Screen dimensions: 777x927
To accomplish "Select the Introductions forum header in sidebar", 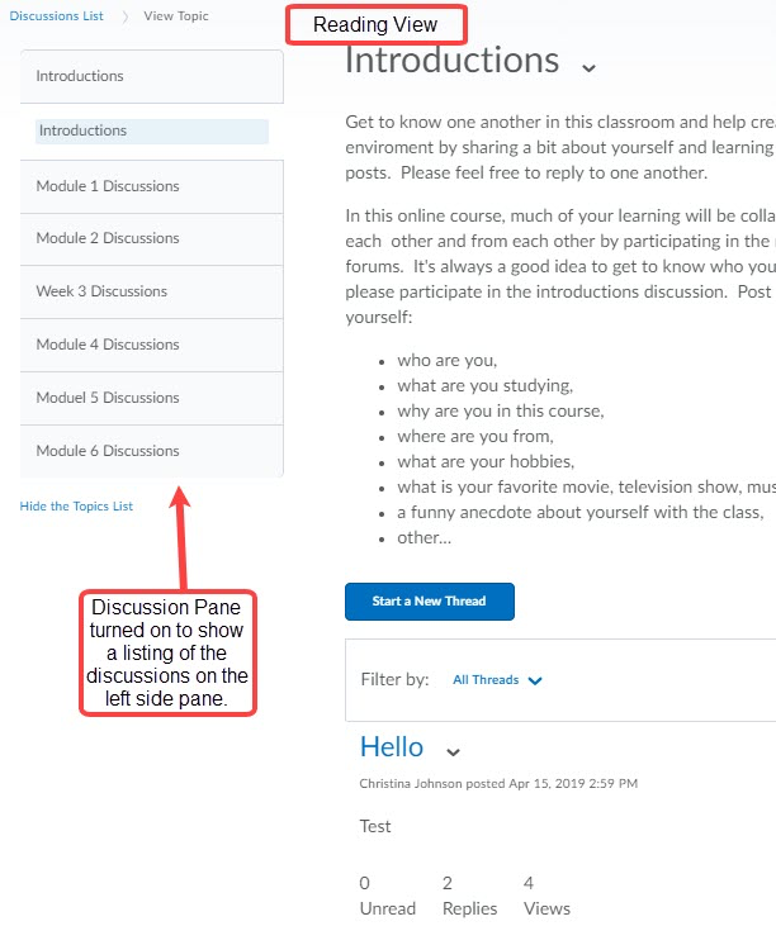I will [80, 76].
